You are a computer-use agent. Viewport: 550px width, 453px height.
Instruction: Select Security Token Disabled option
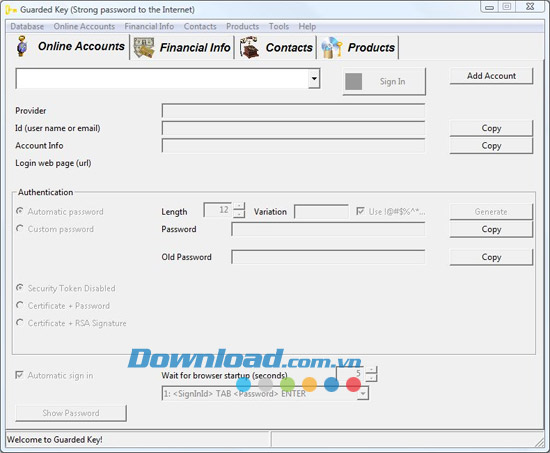[x=20, y=288]
